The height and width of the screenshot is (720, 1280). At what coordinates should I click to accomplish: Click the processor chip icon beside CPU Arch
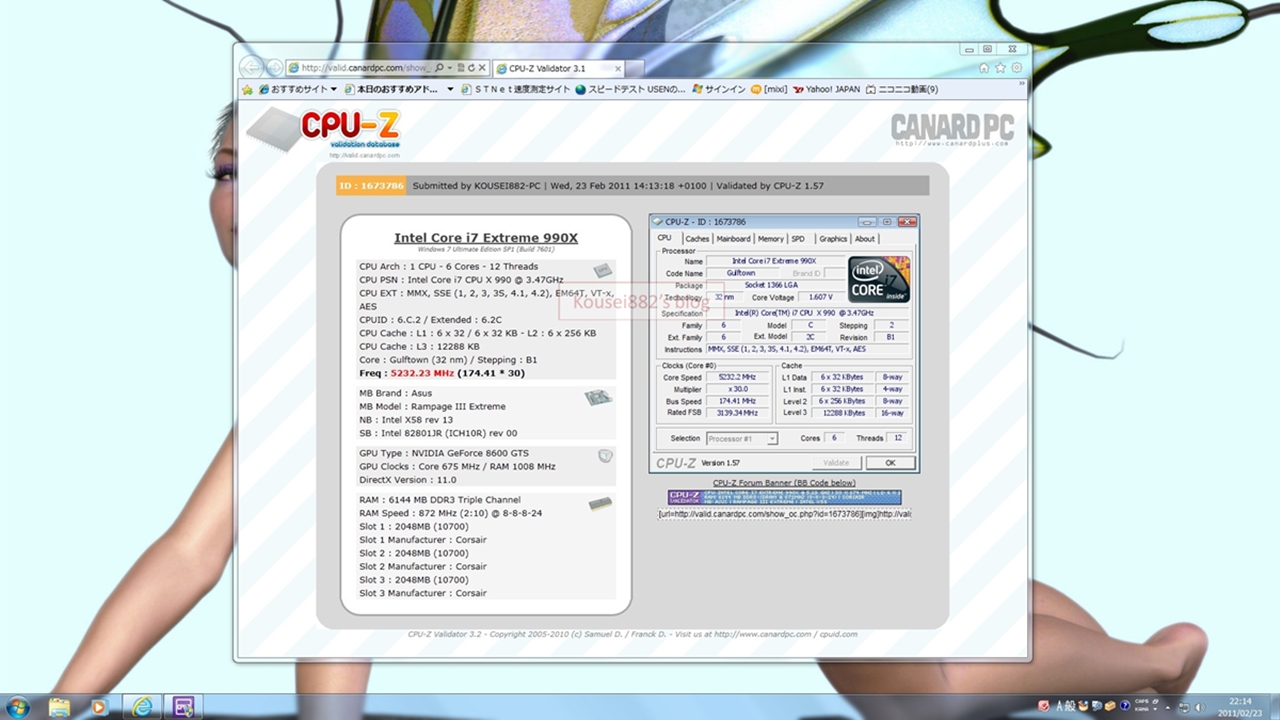point(602,270)
